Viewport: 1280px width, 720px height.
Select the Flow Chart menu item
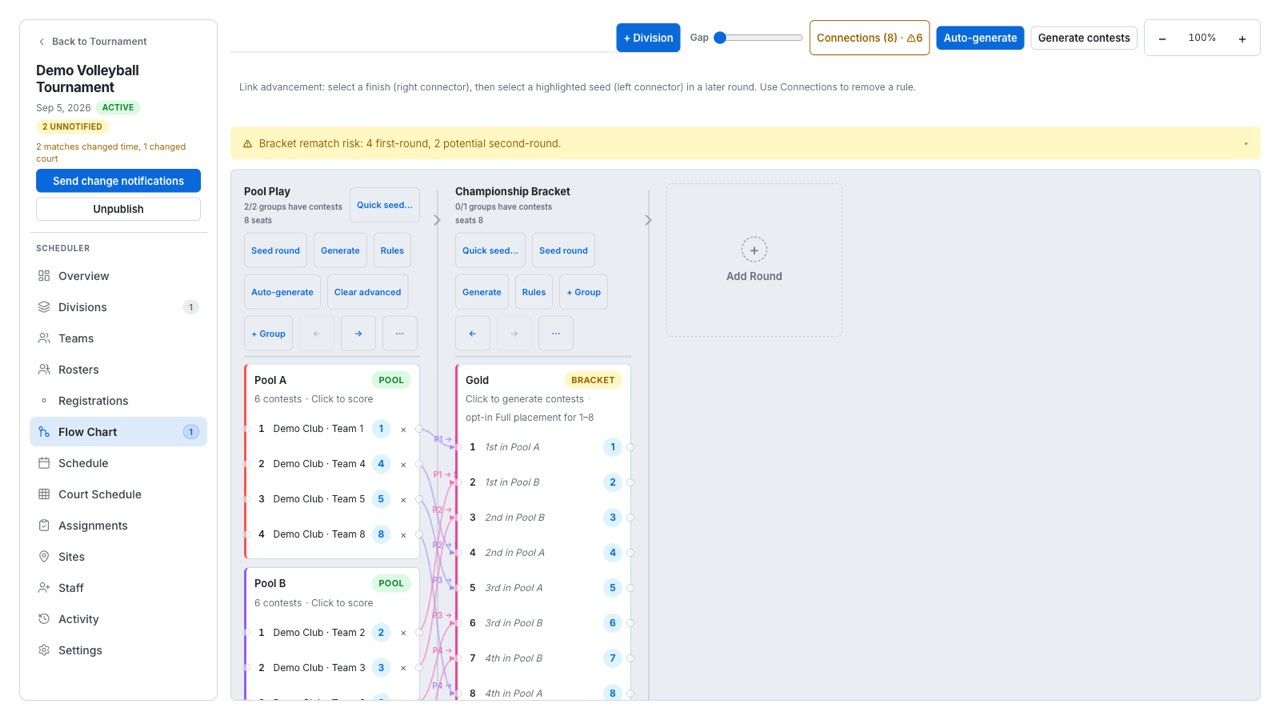click(118, 432)
